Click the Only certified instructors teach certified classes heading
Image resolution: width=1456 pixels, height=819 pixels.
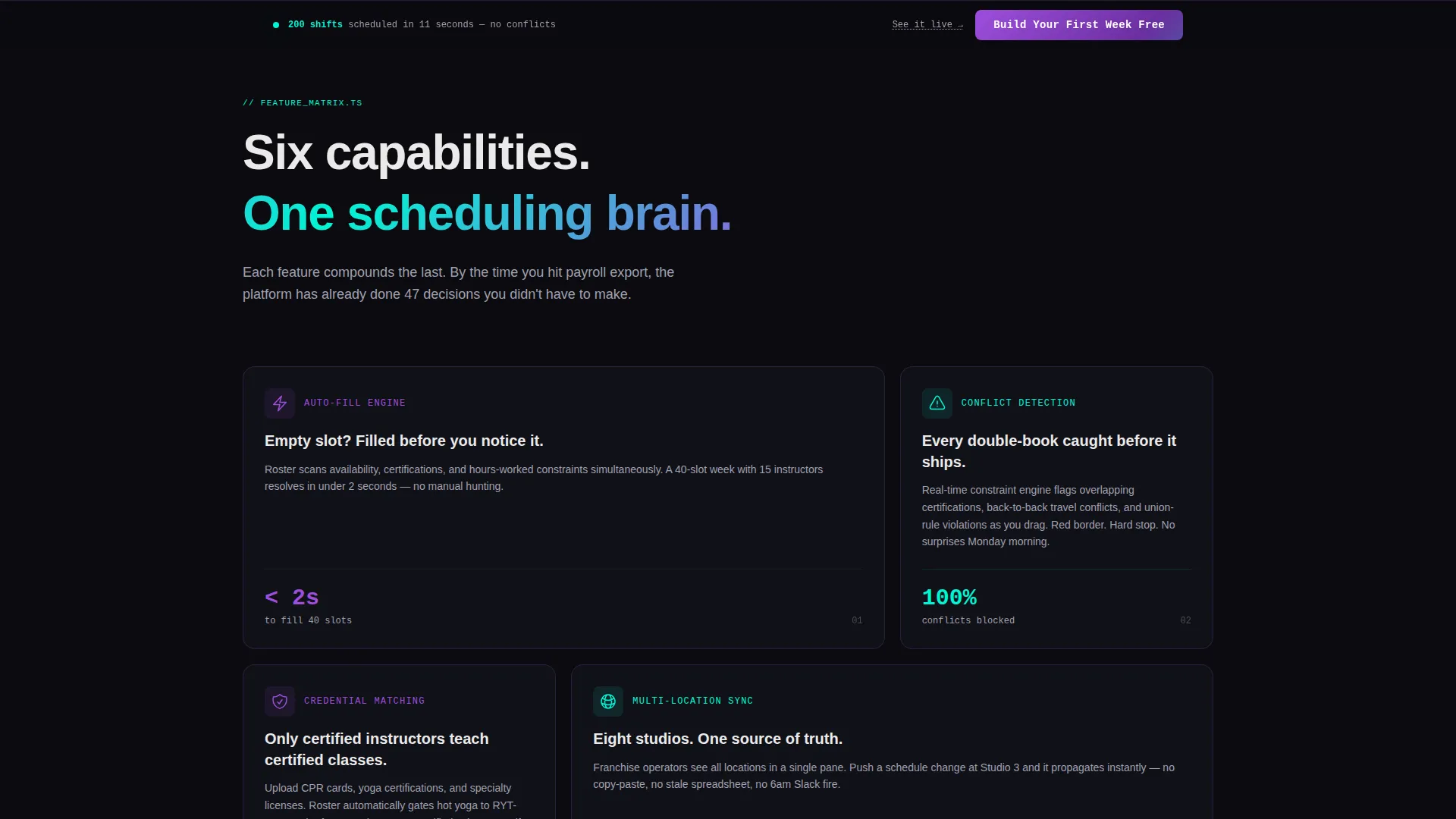coord(377,749)
